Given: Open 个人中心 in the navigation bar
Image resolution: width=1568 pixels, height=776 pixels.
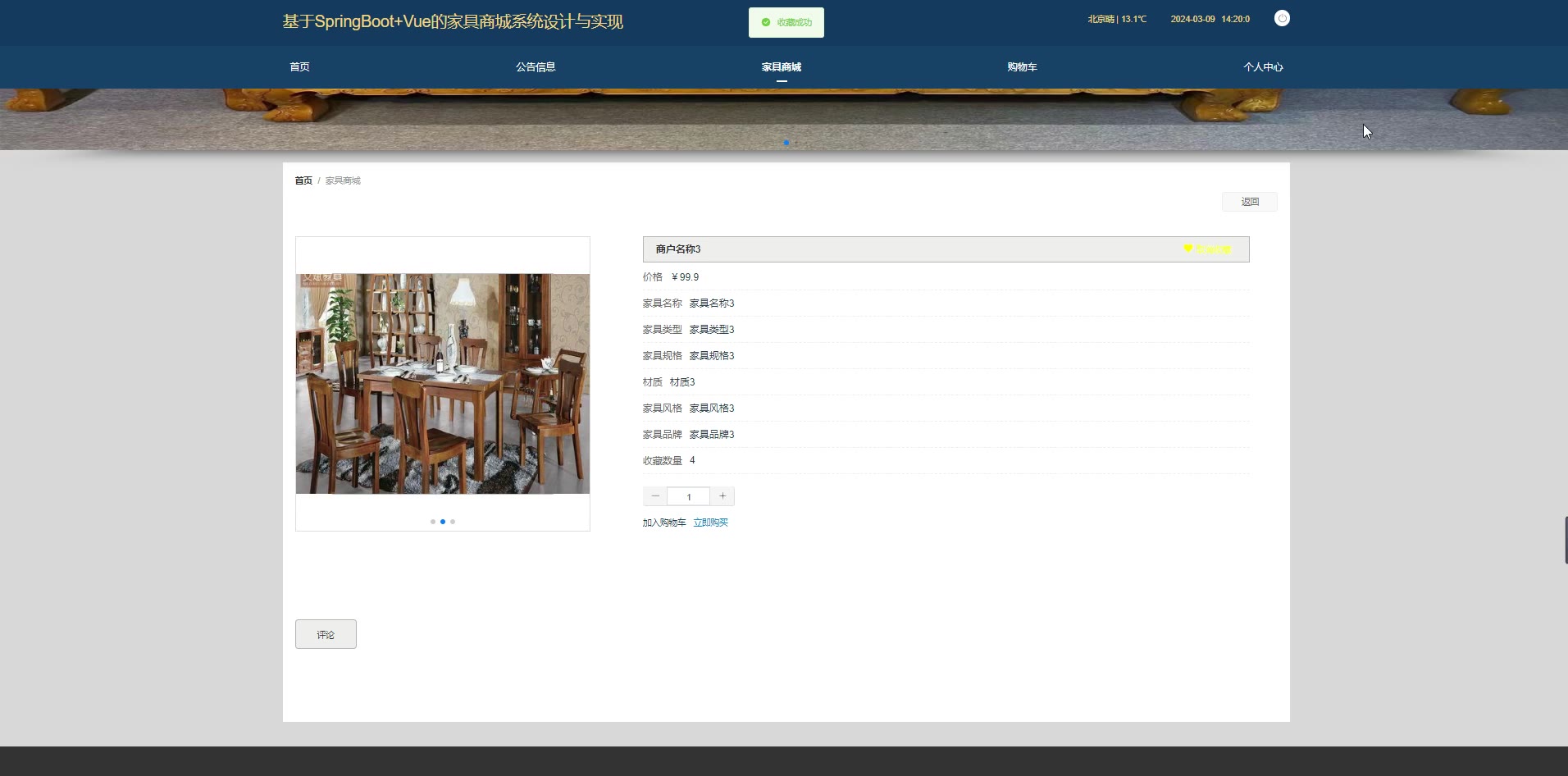Looking at the screenshot, I should pos(1263,67).
